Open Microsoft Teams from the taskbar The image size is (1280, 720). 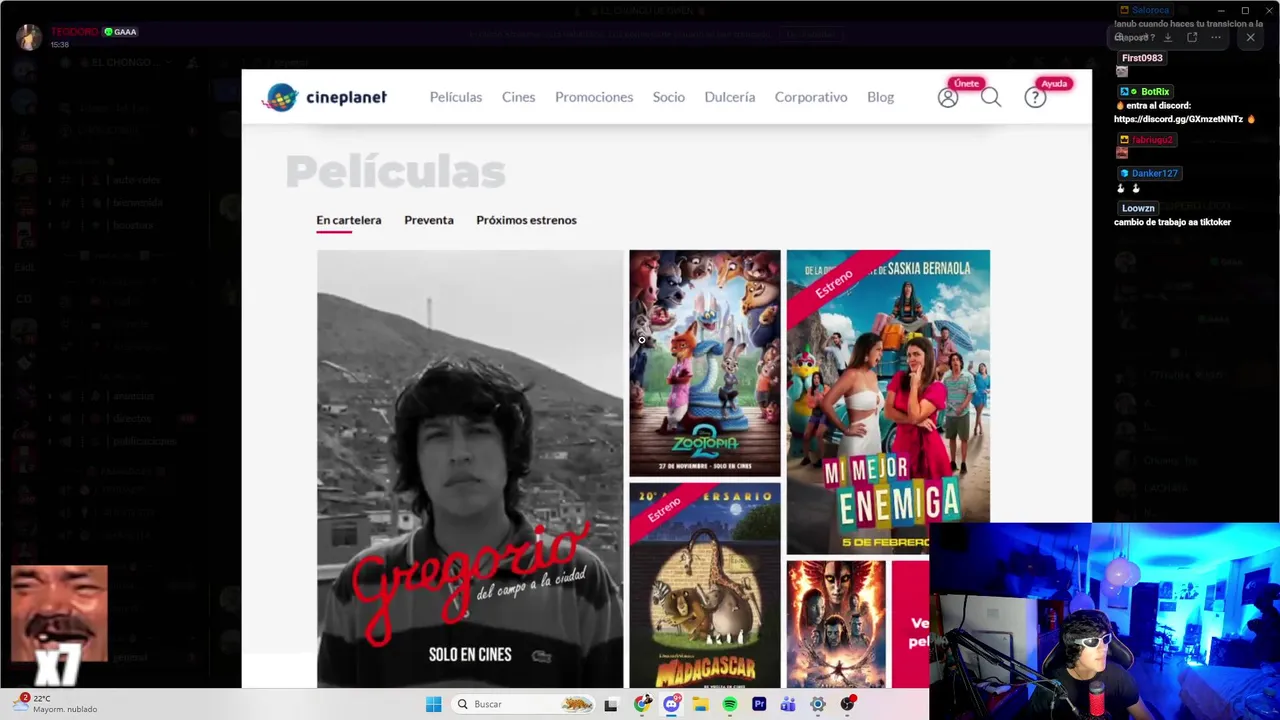(x=788, y=704)
